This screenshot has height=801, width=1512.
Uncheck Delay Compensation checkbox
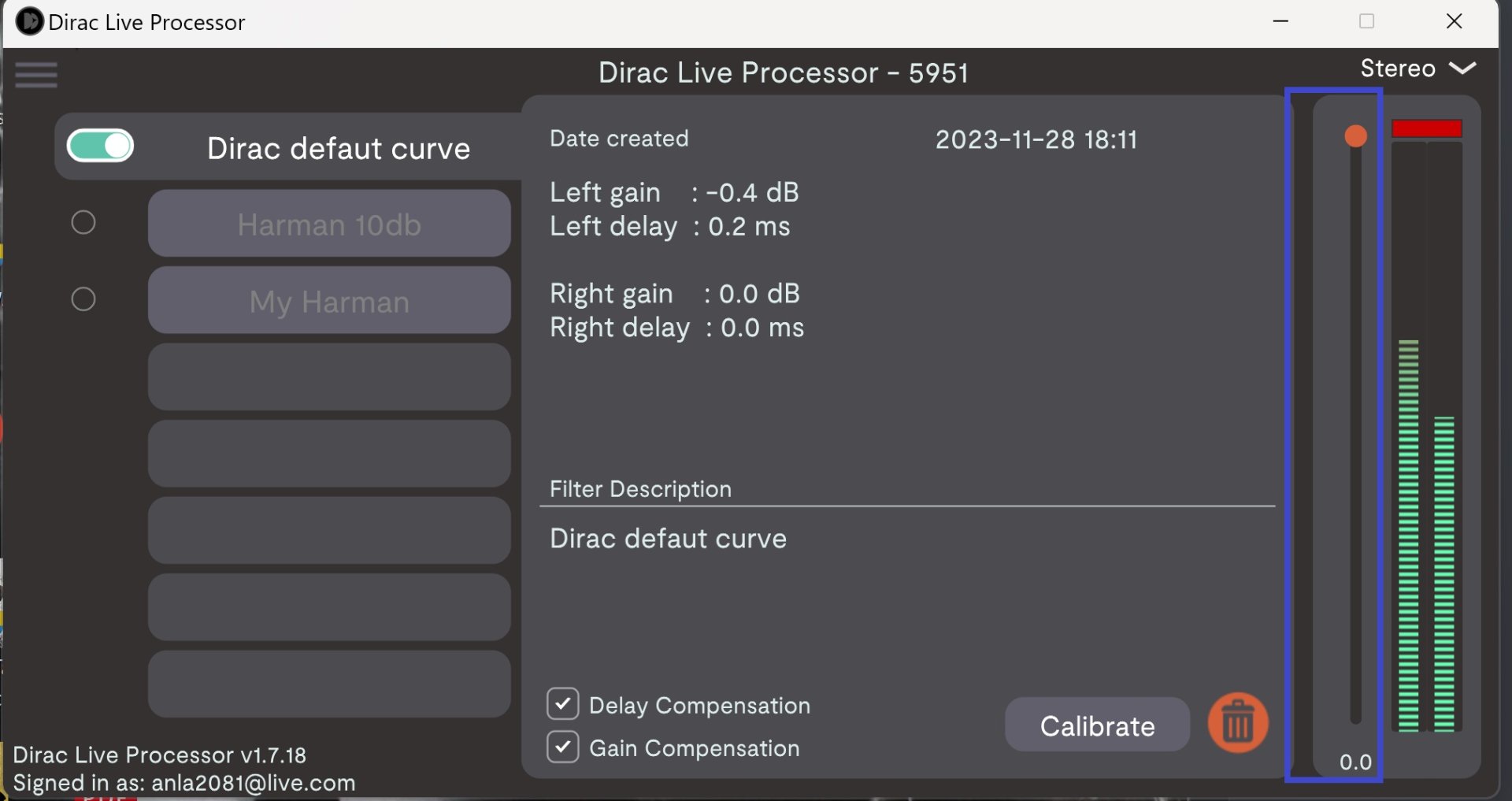[563, 704]
